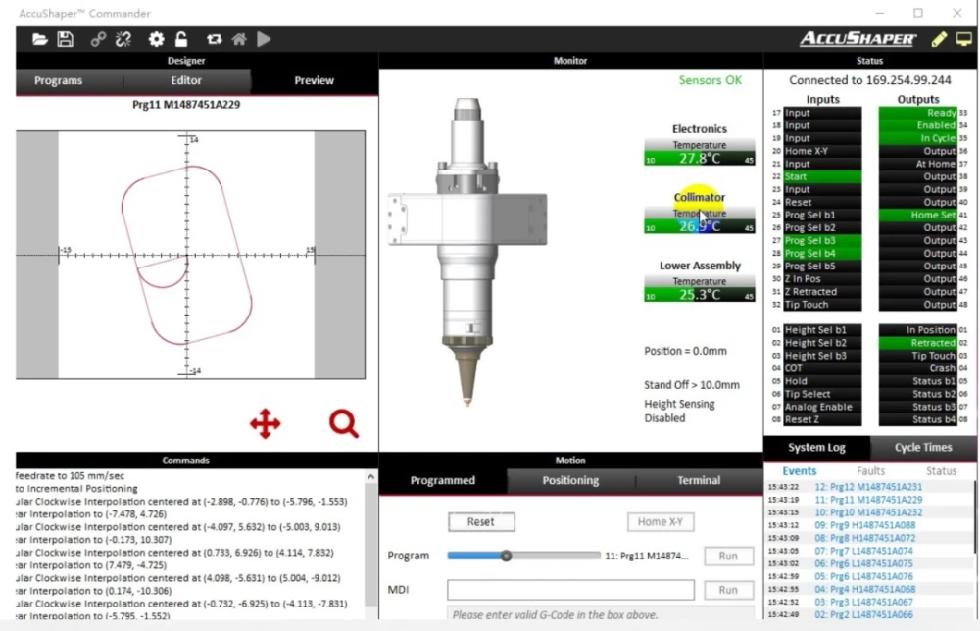Click the monitor display icon near logo
This screenshot has width=980, height=631.
(964, 39)
